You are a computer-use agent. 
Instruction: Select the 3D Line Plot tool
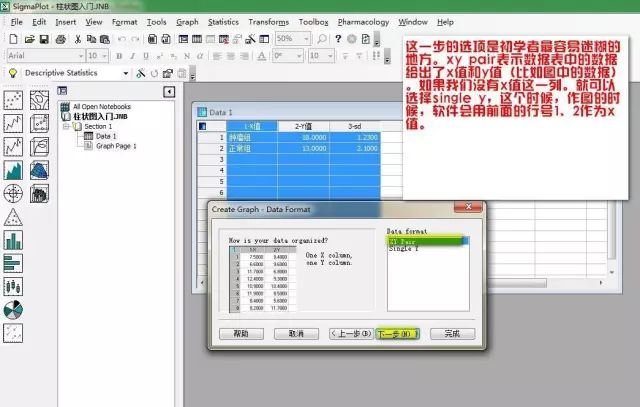coord(39,147)
